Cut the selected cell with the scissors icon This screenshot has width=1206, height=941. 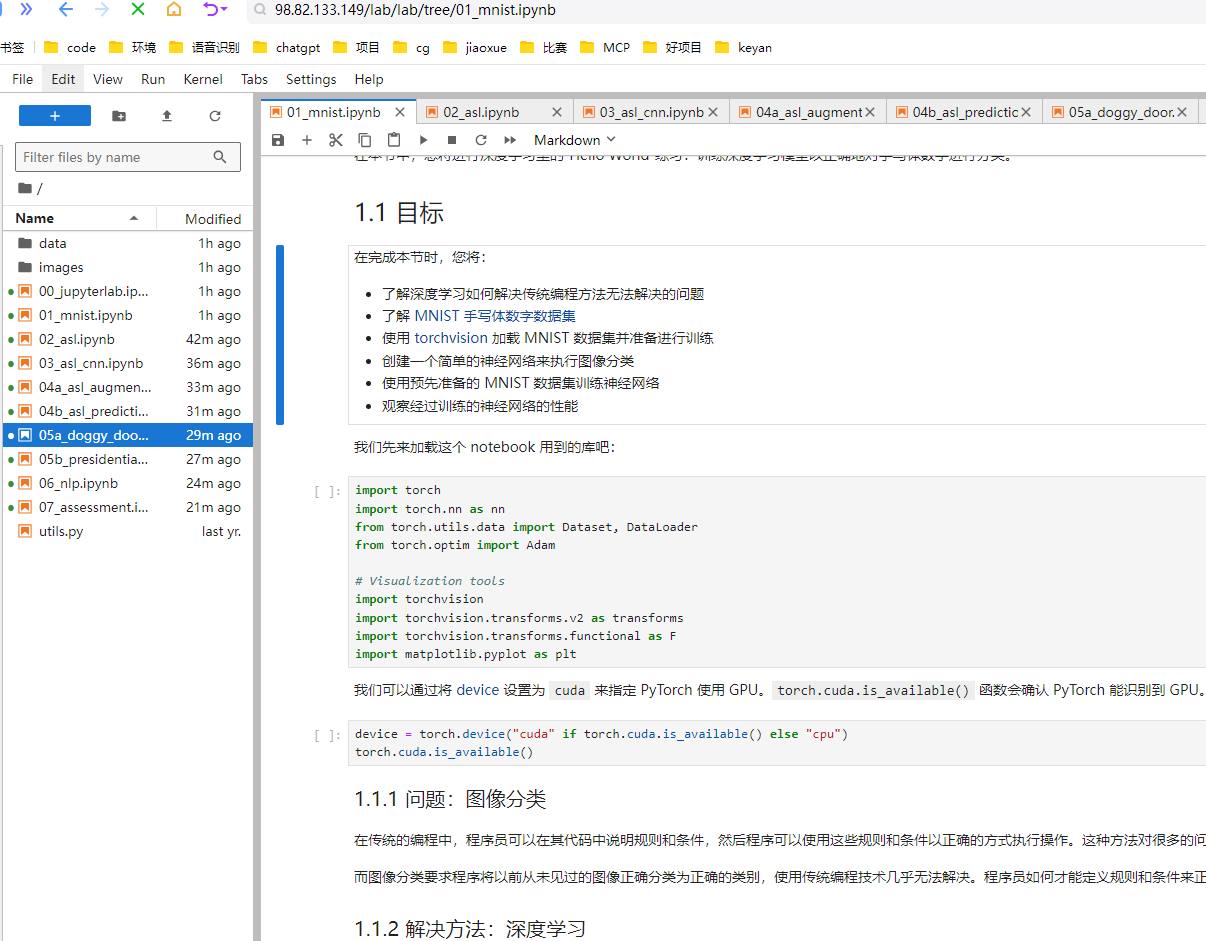[336, 140]
